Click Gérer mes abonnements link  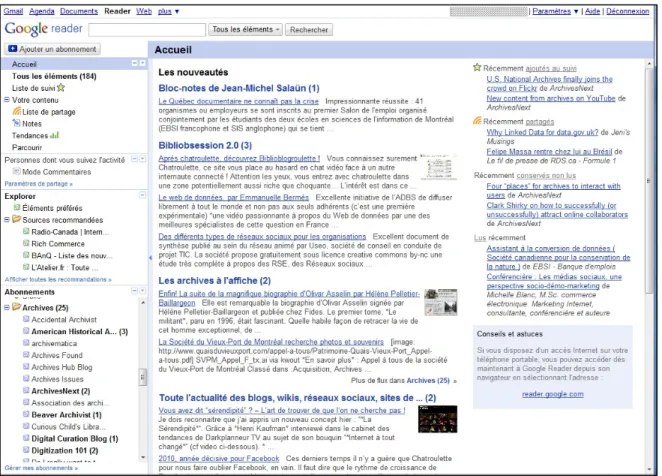(x=41, y=468)
